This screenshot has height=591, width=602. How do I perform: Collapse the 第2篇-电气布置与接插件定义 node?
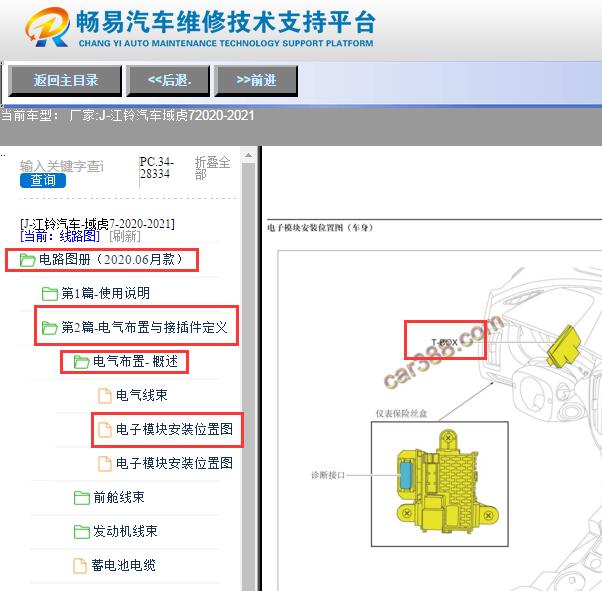[x=144, y=328]
